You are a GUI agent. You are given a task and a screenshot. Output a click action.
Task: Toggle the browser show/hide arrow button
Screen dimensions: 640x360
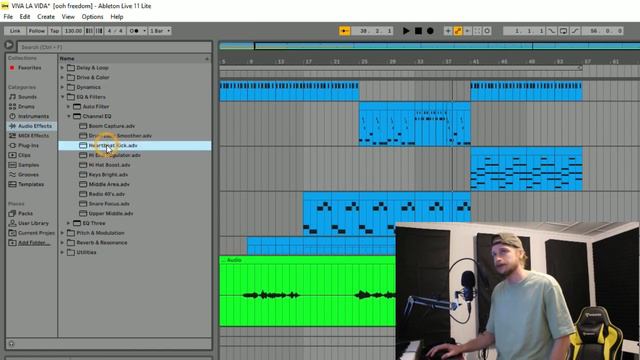pos(9,45)
